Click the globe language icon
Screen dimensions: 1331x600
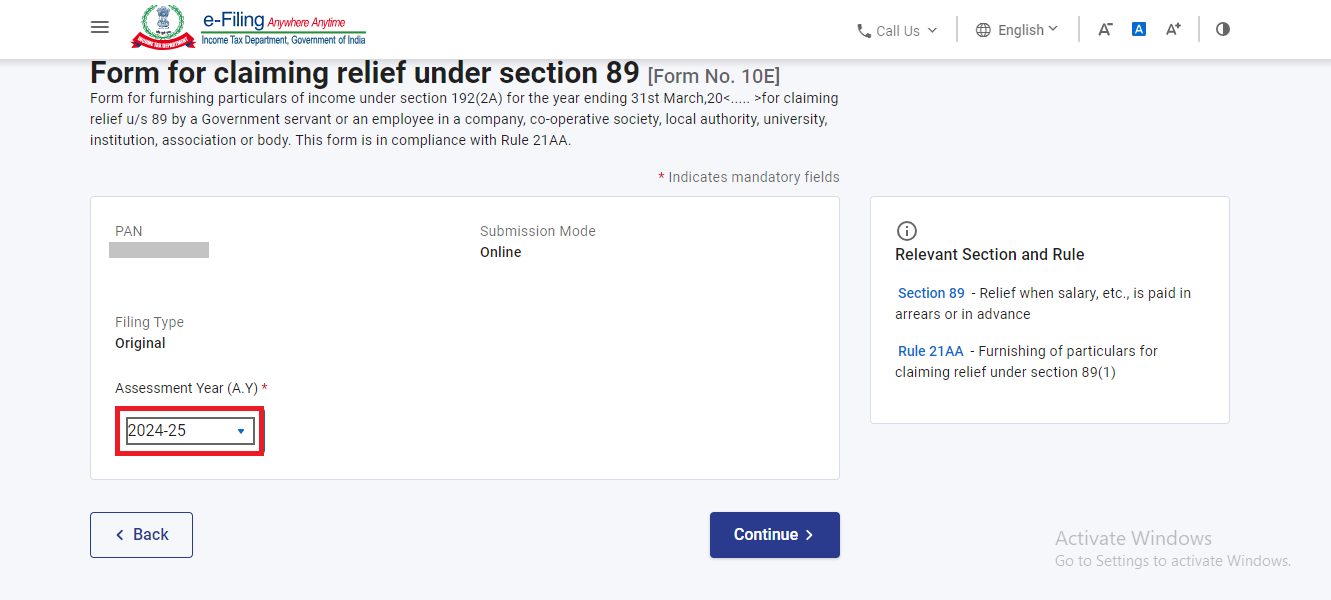tap(983, 30)
